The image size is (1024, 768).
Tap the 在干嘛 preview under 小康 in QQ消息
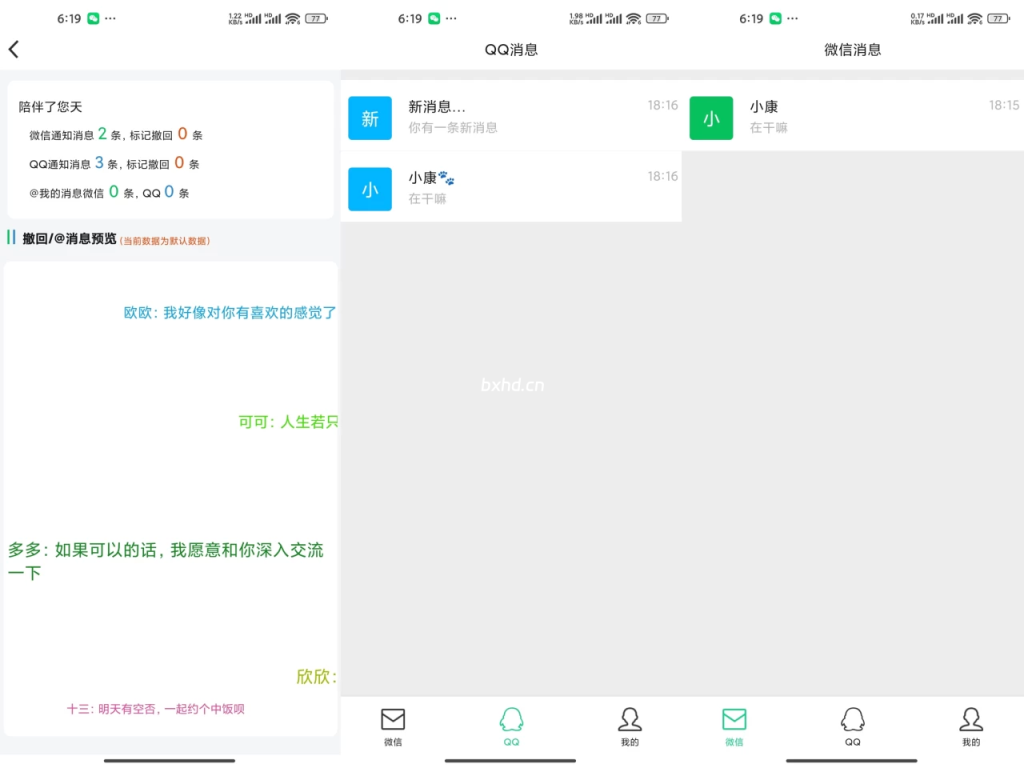click(x=427, y=199)
